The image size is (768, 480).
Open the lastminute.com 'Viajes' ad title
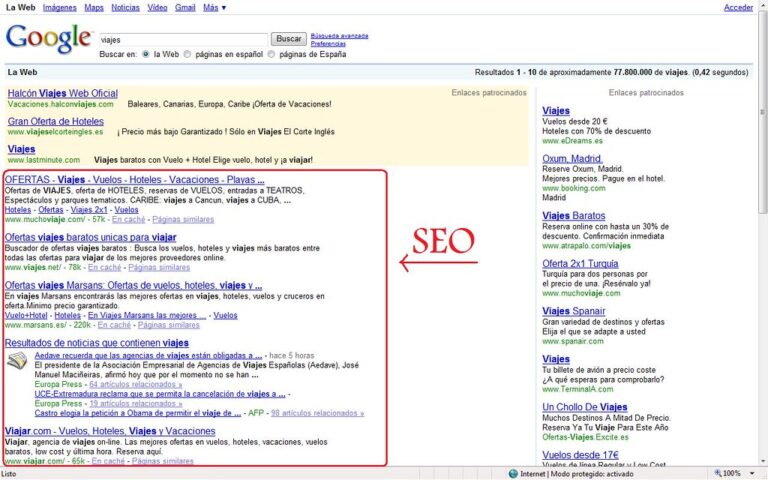[x=22, y=149]
